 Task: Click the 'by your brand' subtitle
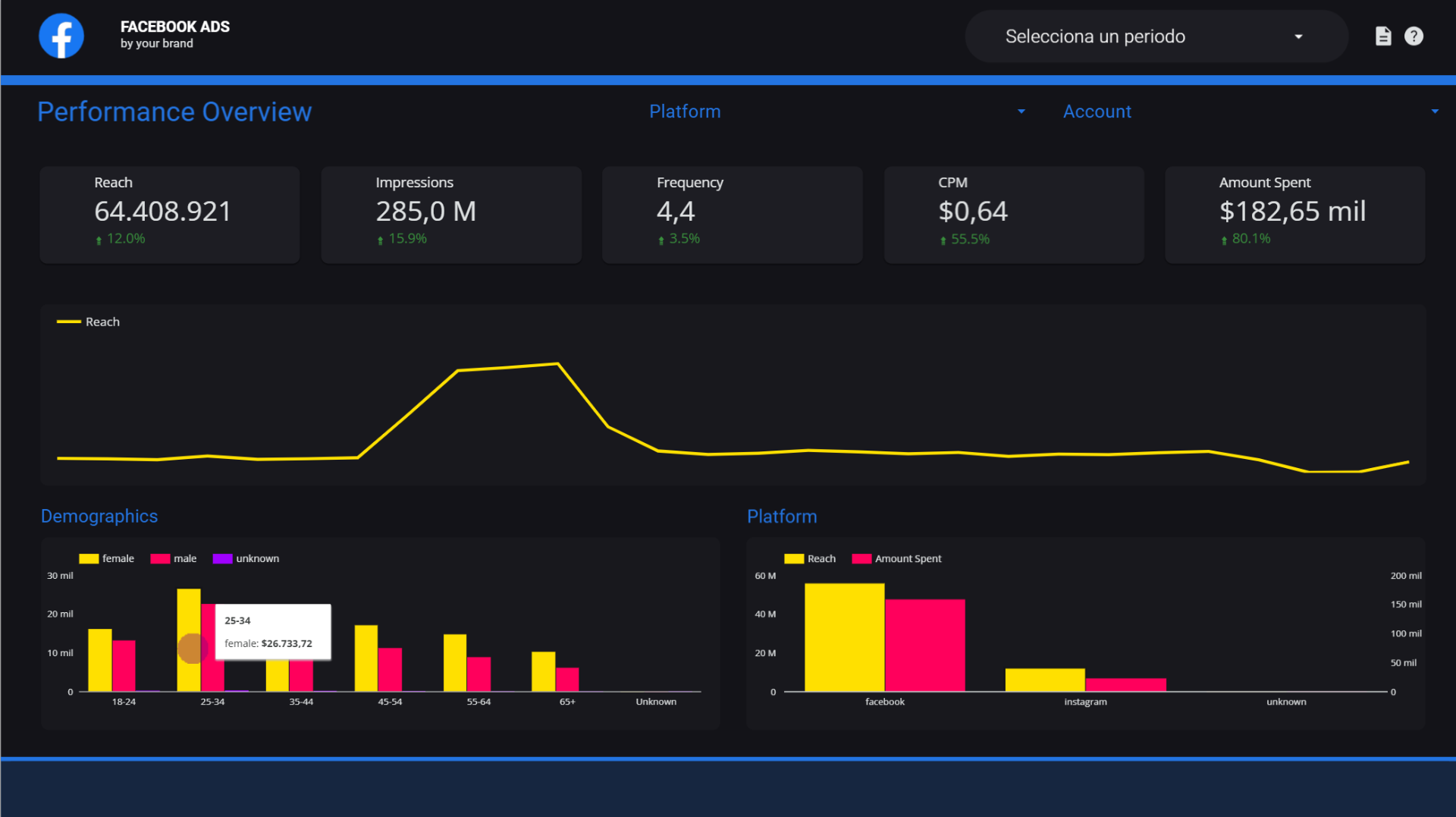[157, 44]
